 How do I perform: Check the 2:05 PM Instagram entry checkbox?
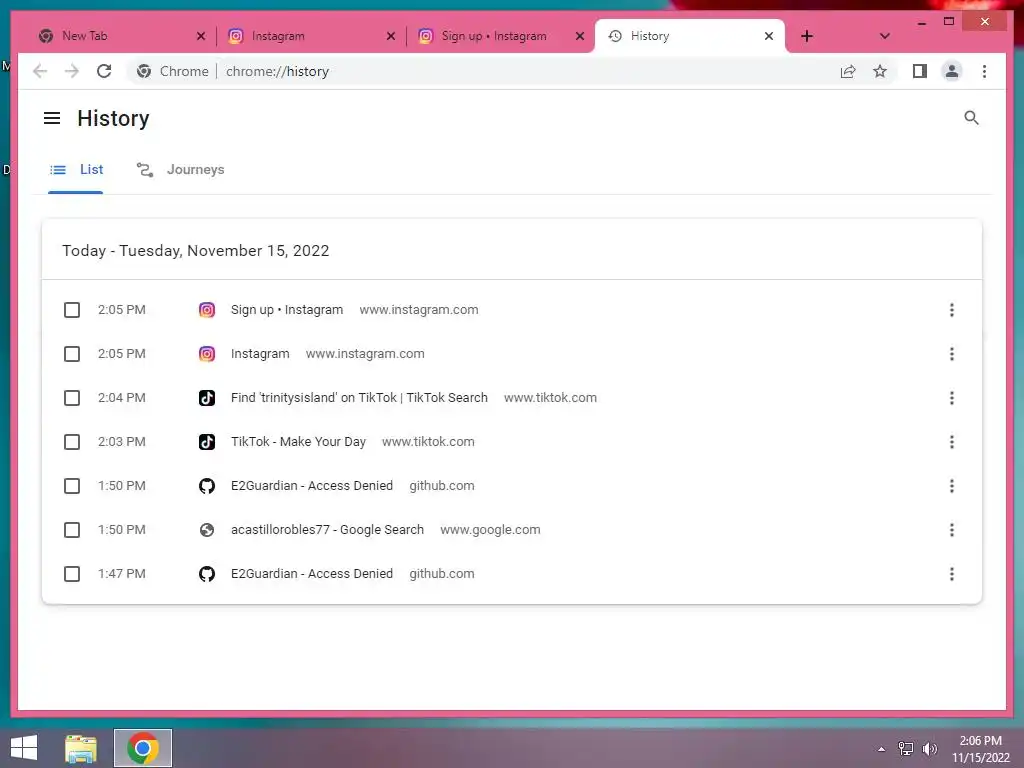pos(72,354)
